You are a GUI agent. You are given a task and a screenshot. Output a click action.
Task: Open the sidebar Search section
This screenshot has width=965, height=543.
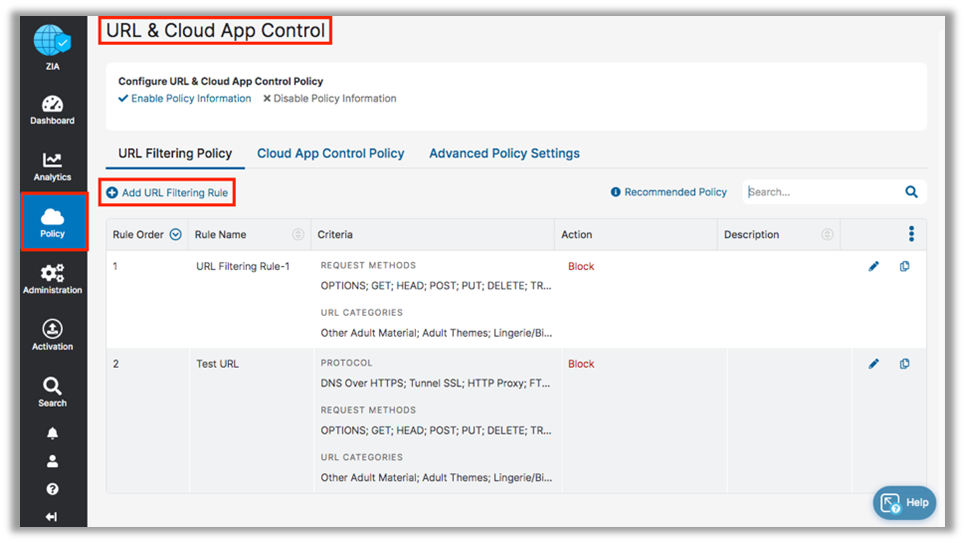52,392
